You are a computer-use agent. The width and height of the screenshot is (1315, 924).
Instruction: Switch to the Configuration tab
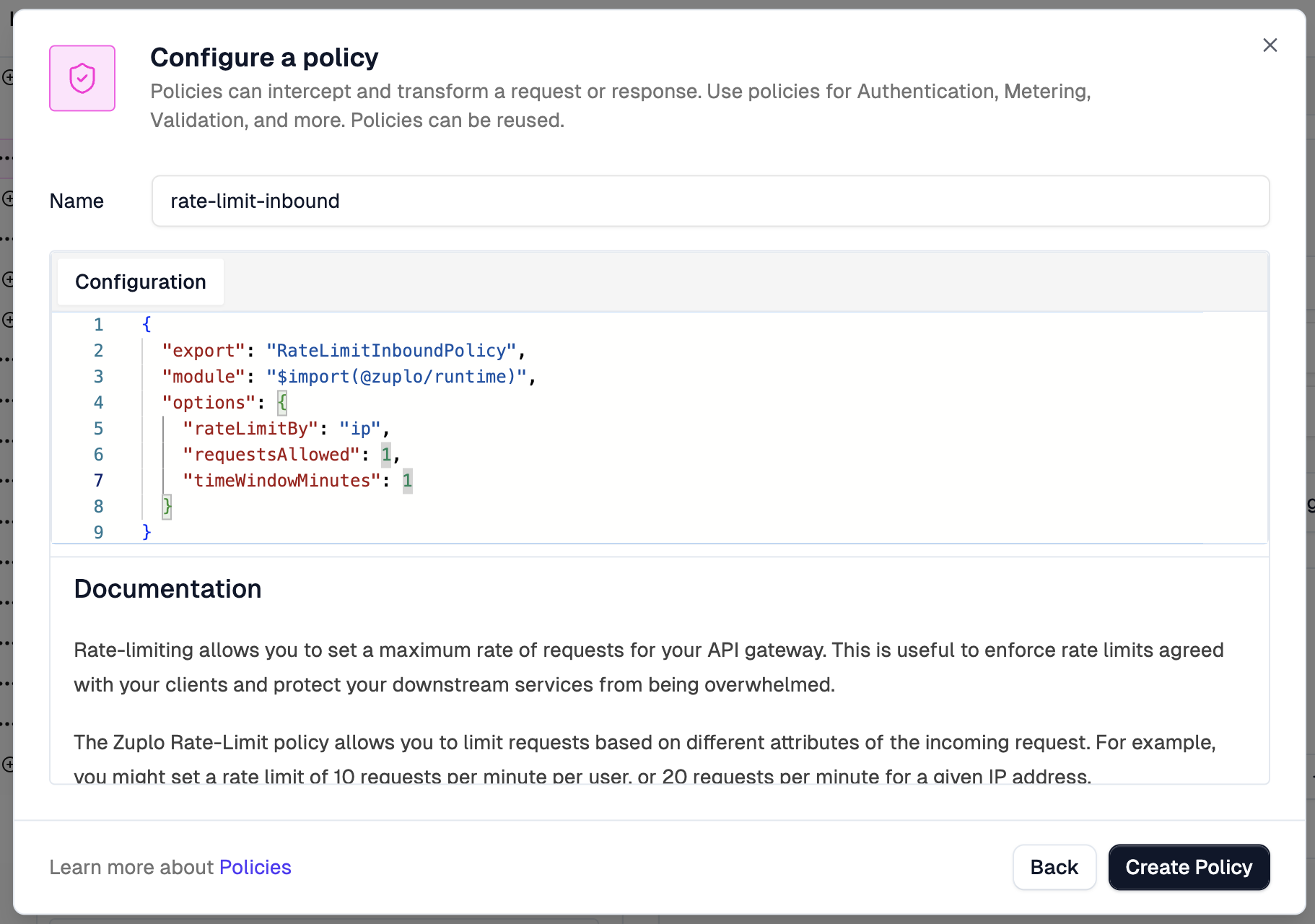(x=141, y=282)
